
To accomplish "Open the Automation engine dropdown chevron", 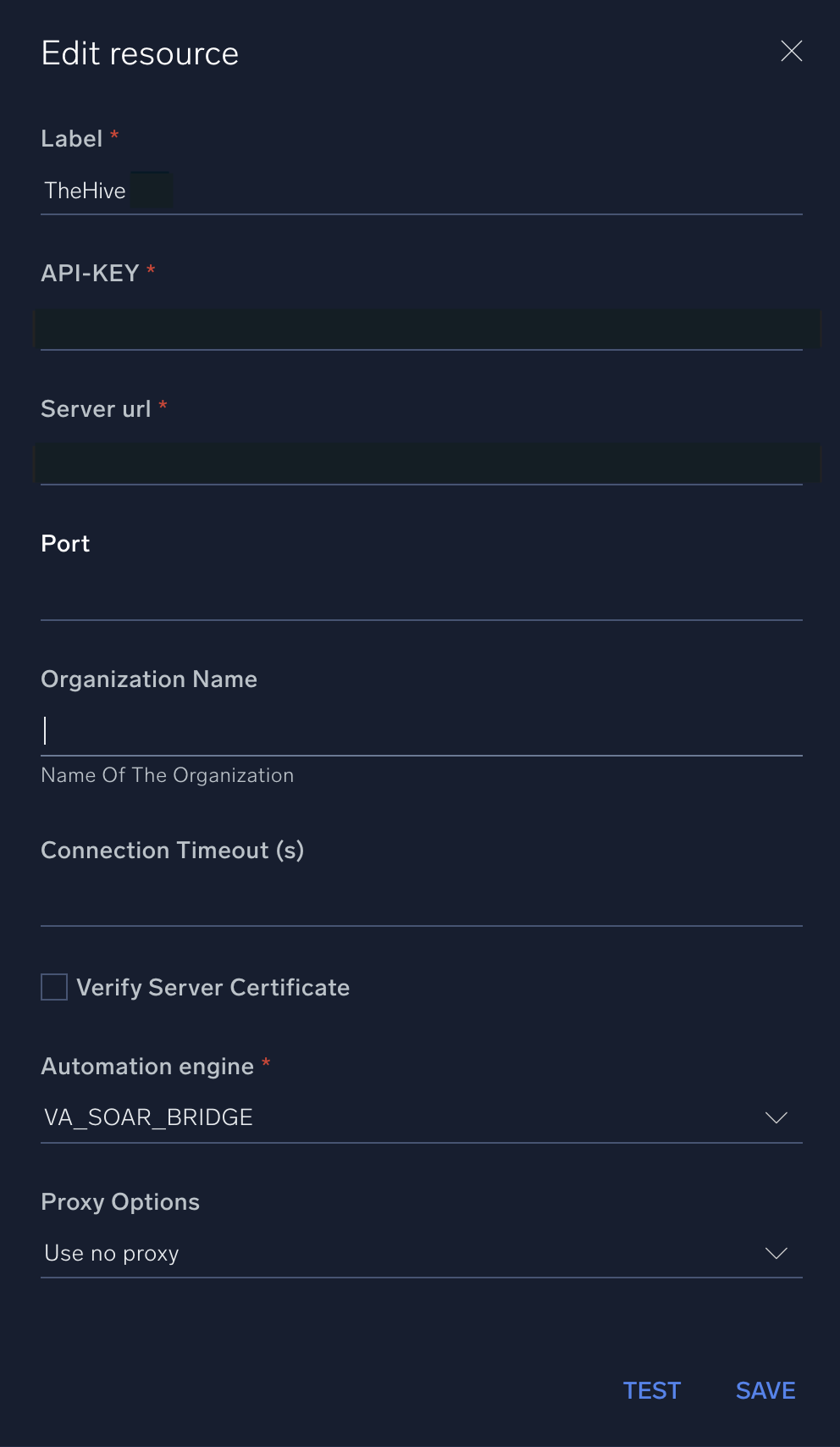I will 776,1117.
